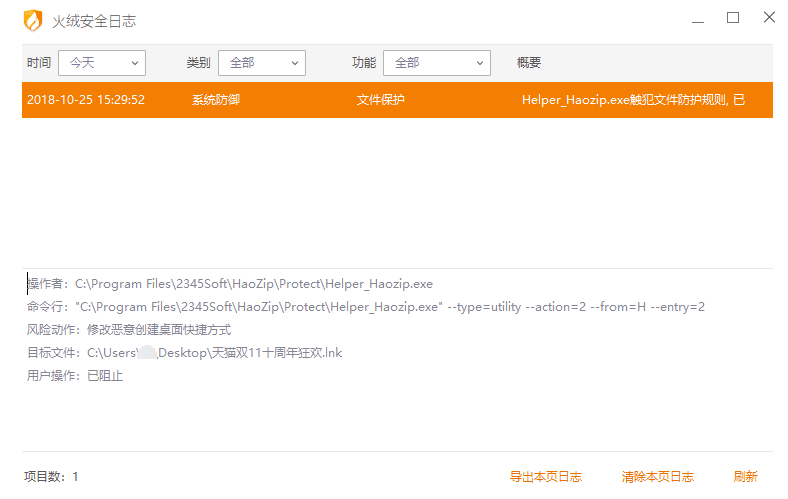Click the Huorong shield logo icon
The height and width of the screenshot is (499, 788).
click(x=33, y=20)
